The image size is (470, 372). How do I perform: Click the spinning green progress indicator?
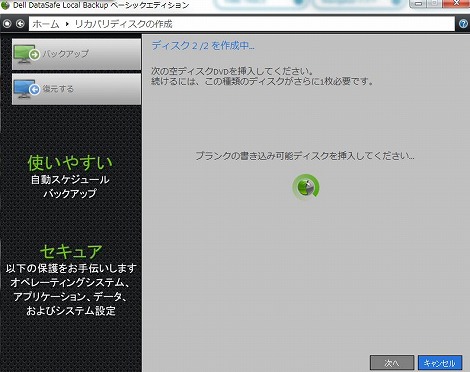(306, 187)
